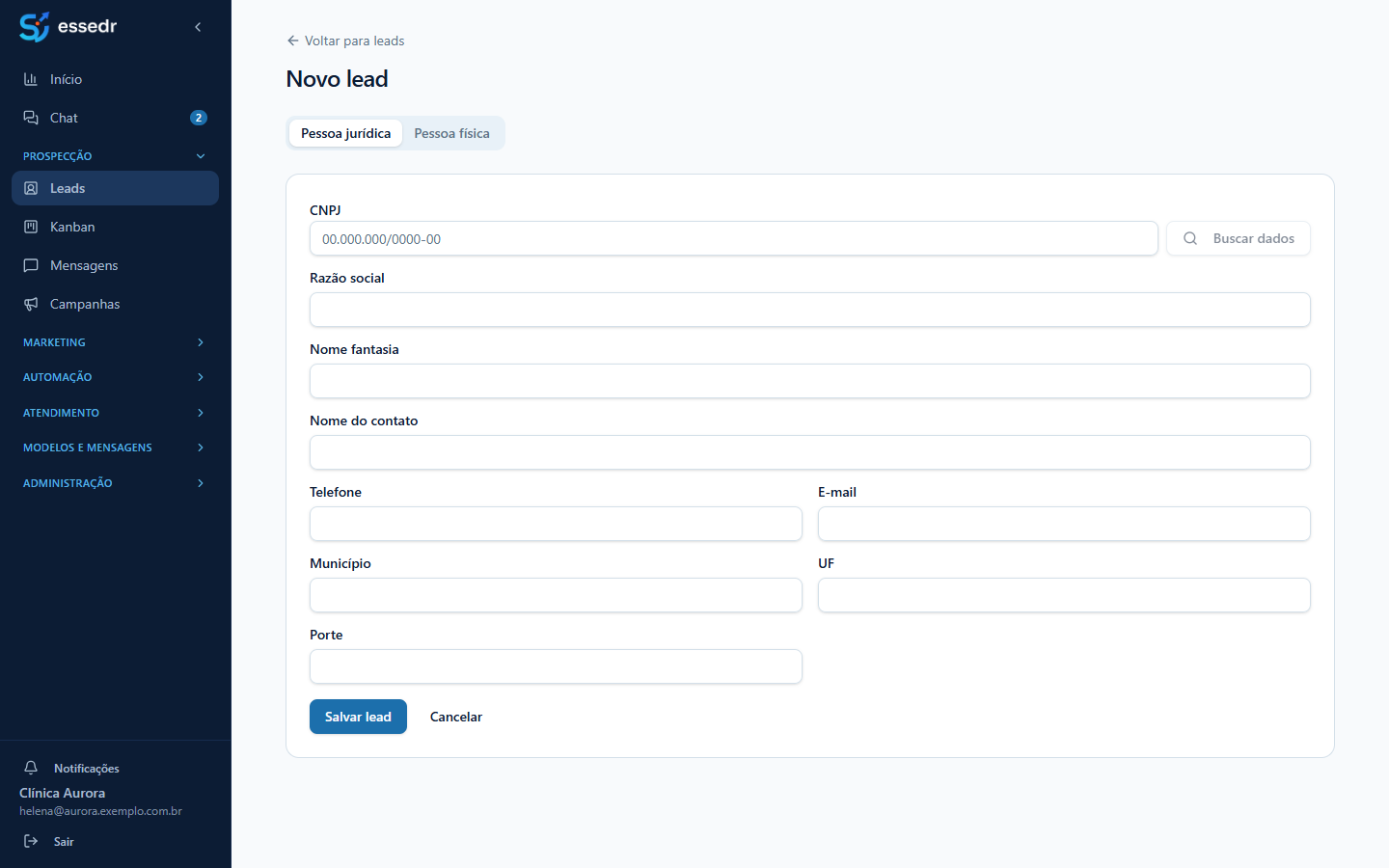Expand the Modelos e Mensagens section
This screenshot has height=868, width=1389.
pos(115,448)
